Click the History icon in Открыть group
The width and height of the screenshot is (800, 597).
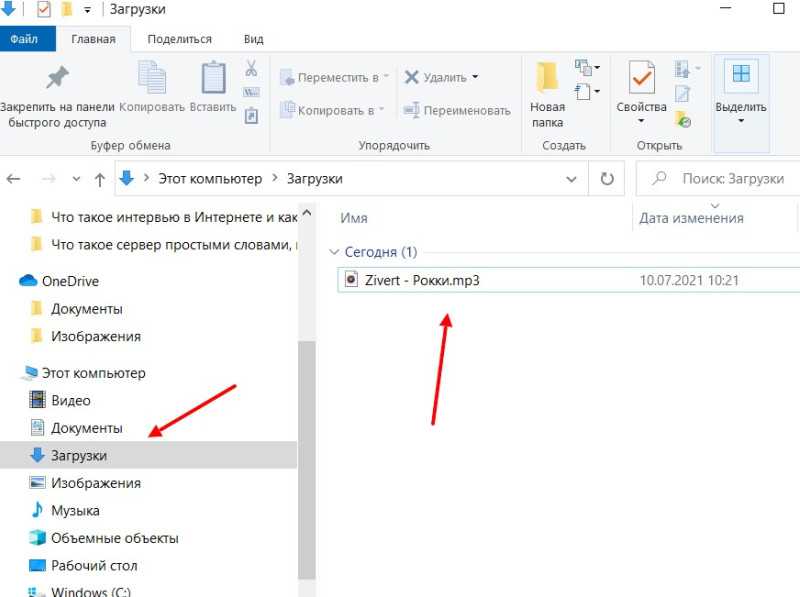tap(683, 119)
